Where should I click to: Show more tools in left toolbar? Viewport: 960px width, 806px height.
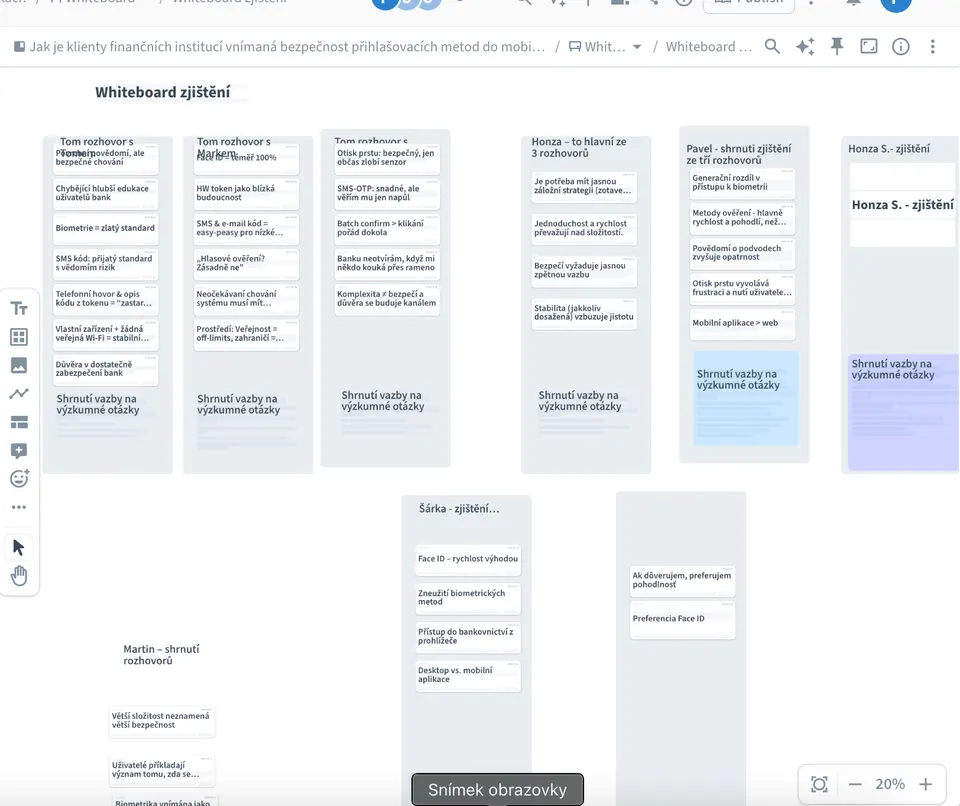tap(19, 507)
